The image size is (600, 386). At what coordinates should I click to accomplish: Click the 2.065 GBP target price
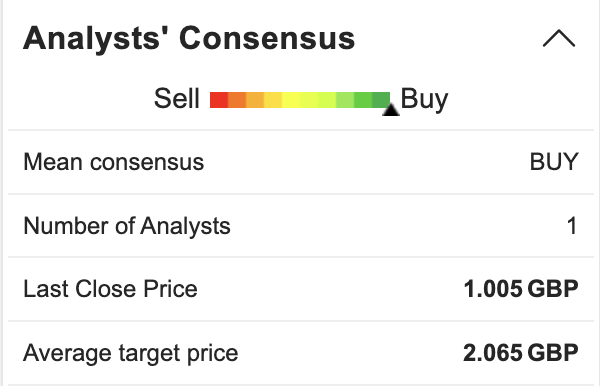click(x=520, y=353)
